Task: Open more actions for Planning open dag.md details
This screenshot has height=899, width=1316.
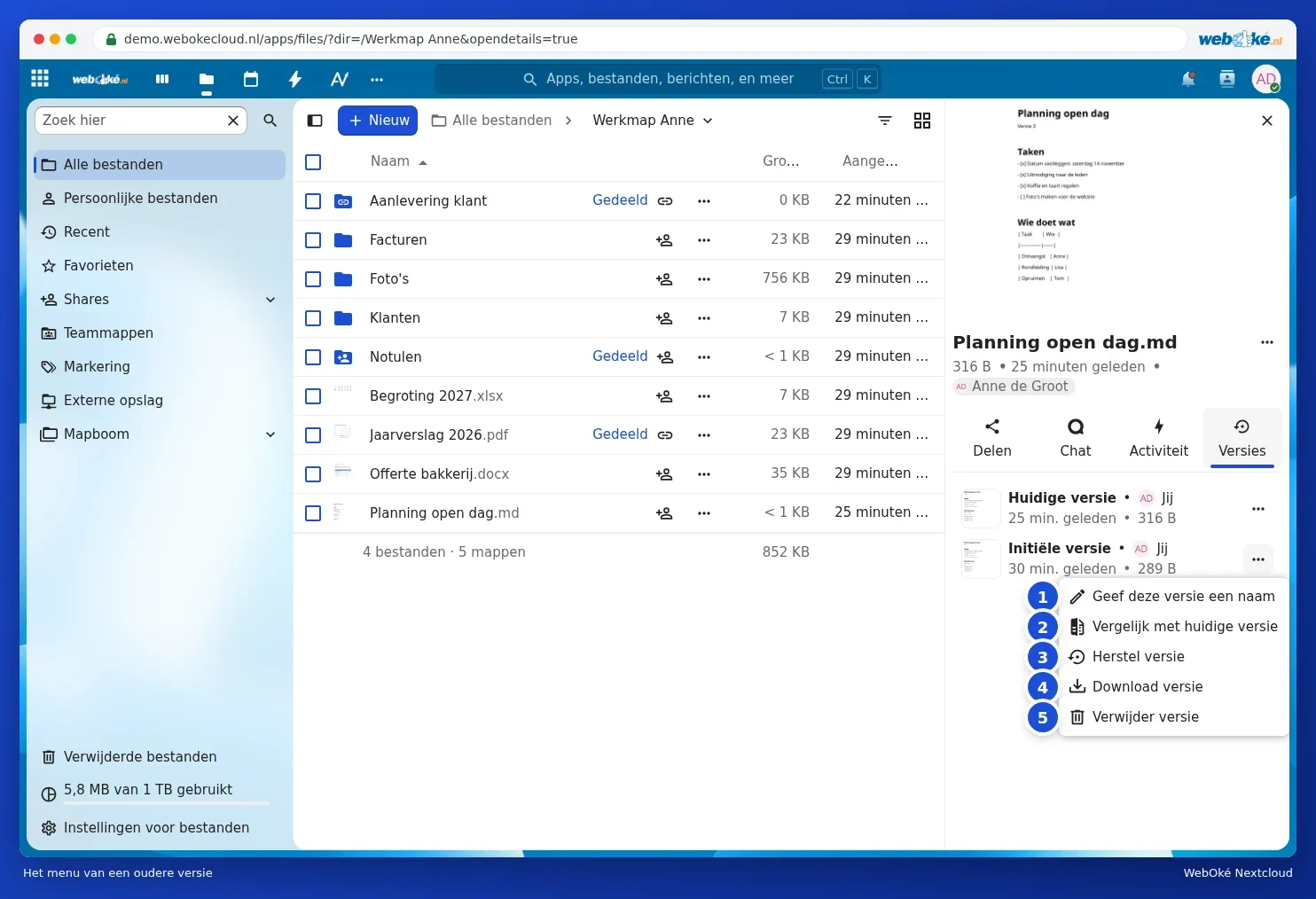Action: coord(1267,342)
